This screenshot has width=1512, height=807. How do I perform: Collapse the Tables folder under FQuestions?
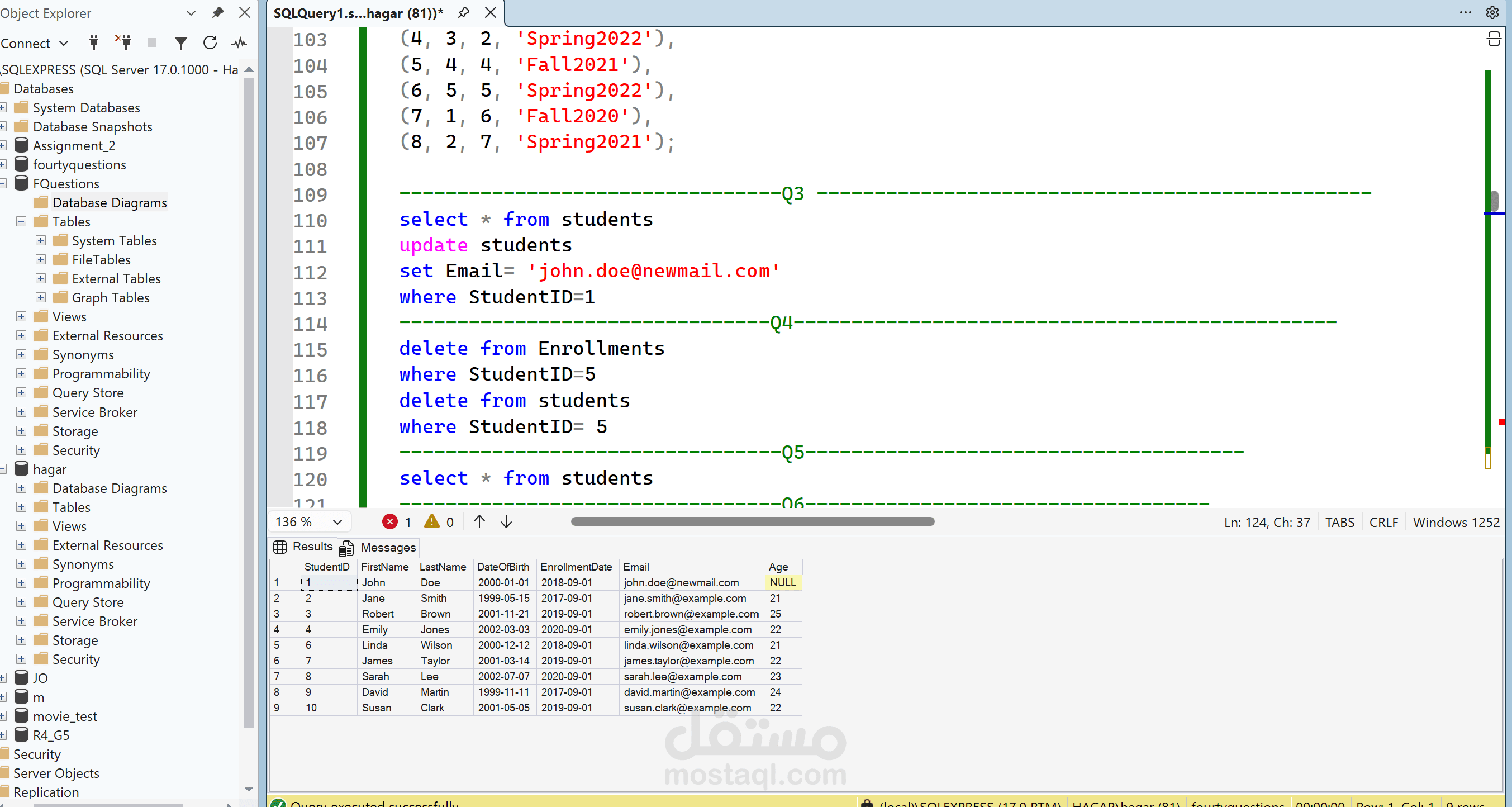click(x=21, y=221)
